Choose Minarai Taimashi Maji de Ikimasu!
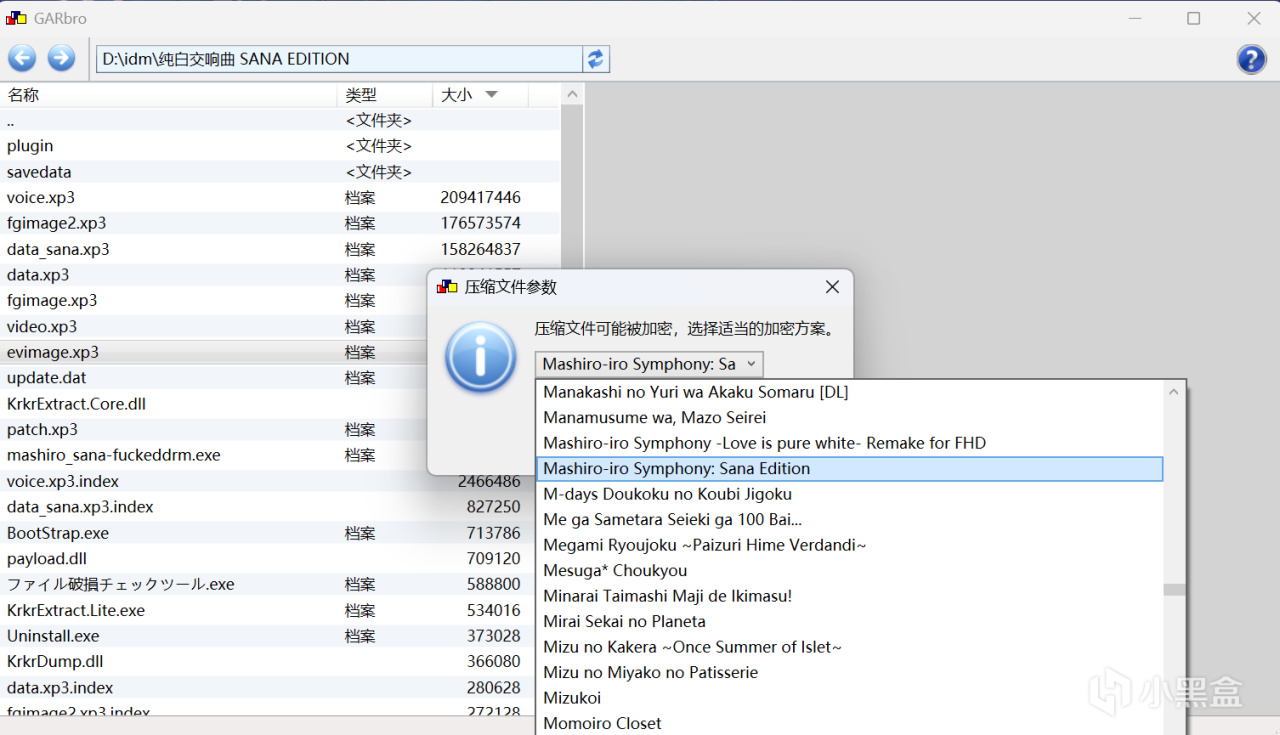Image resolution: width=1280 pixels, height=735 pixels. 850,596
